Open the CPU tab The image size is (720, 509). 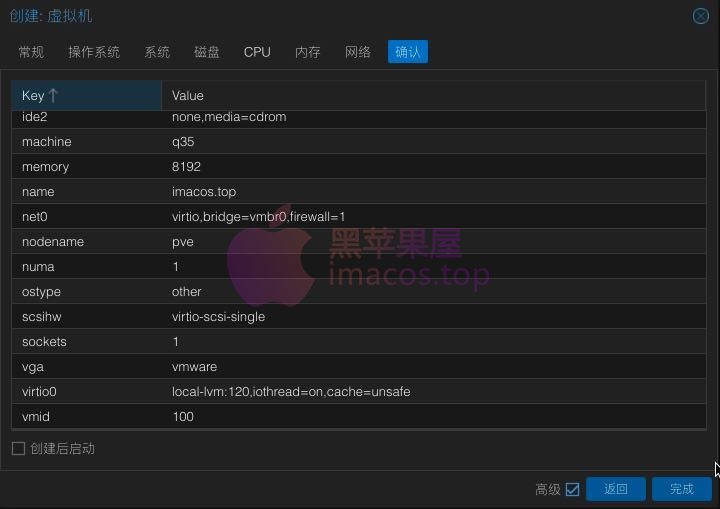click(257, 52)
